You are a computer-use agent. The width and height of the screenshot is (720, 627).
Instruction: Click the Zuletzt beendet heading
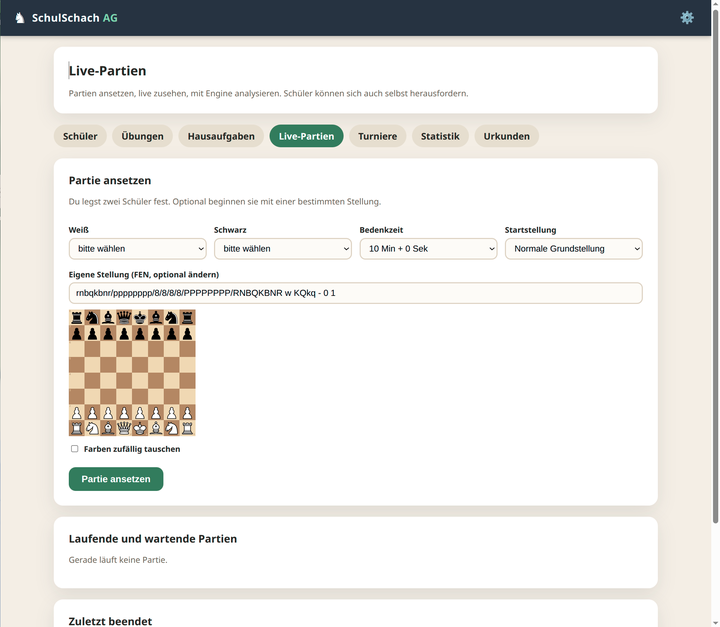pyautogui.click(x=110, y=621)
